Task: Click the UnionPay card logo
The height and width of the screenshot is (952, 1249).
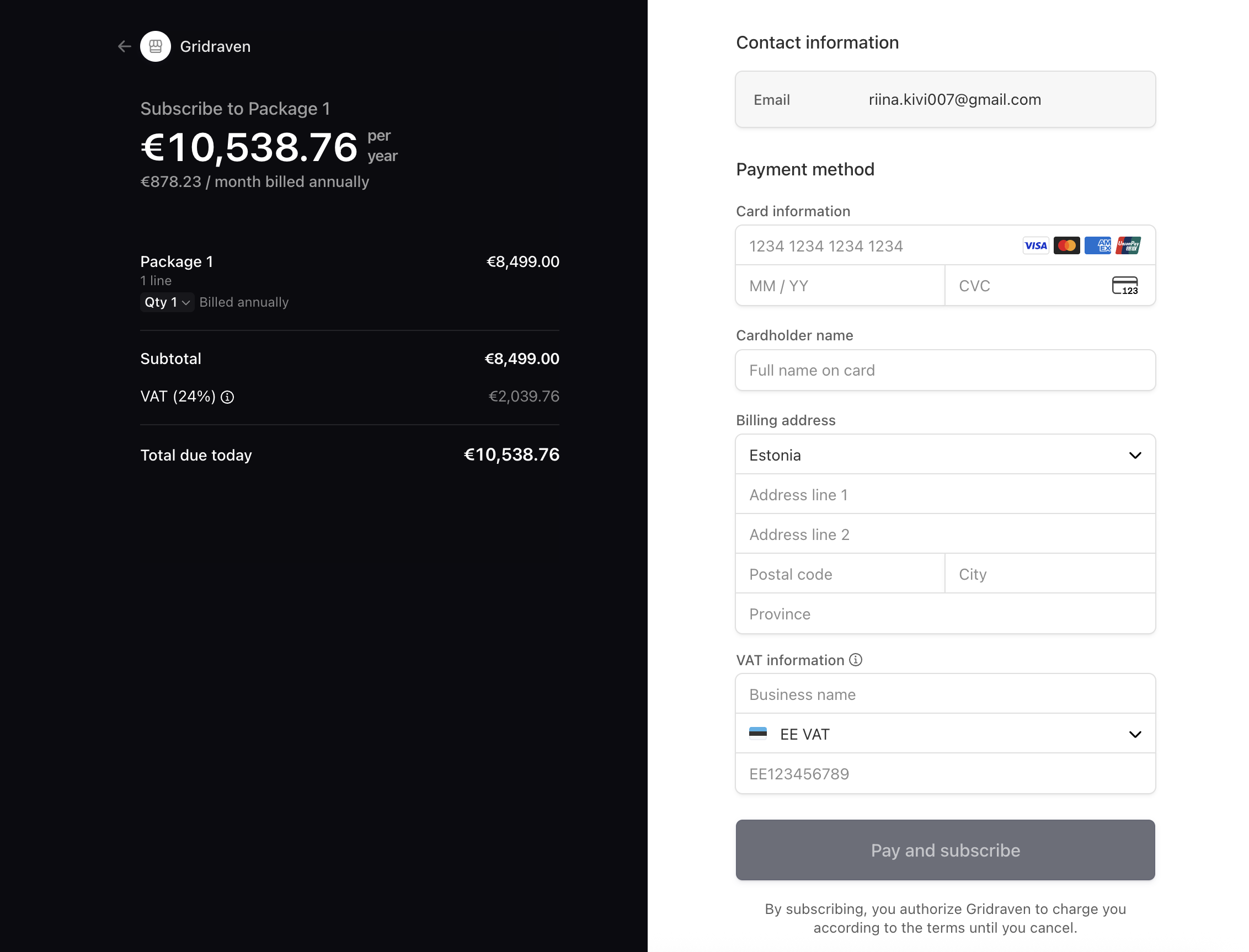Action: 1128,246
